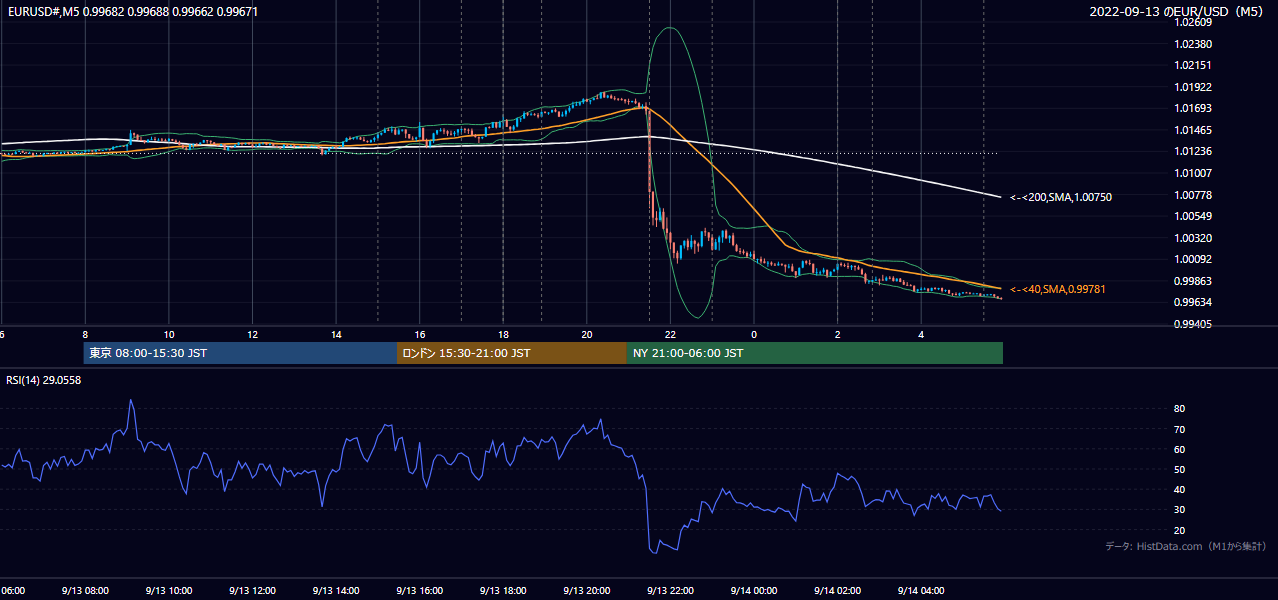Click price axis value 1.01007
Screen dimensions: 1278x600
(1193, 173)
